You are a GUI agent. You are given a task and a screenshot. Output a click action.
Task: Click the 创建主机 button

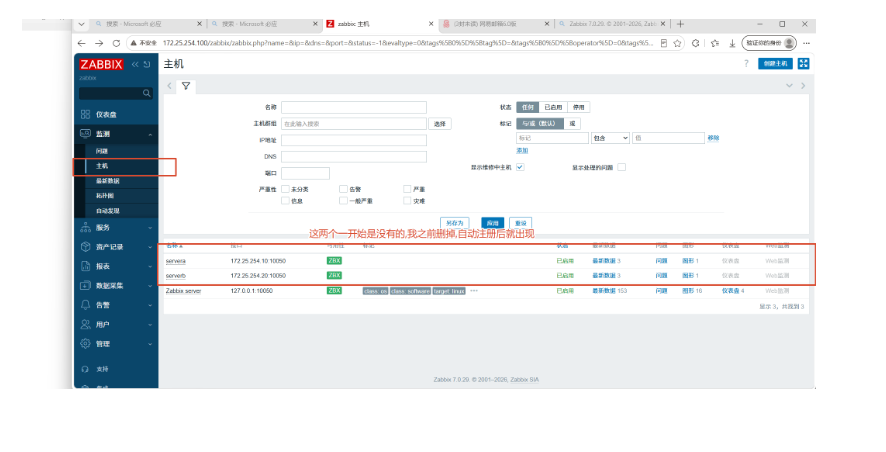tap(775, 63)
